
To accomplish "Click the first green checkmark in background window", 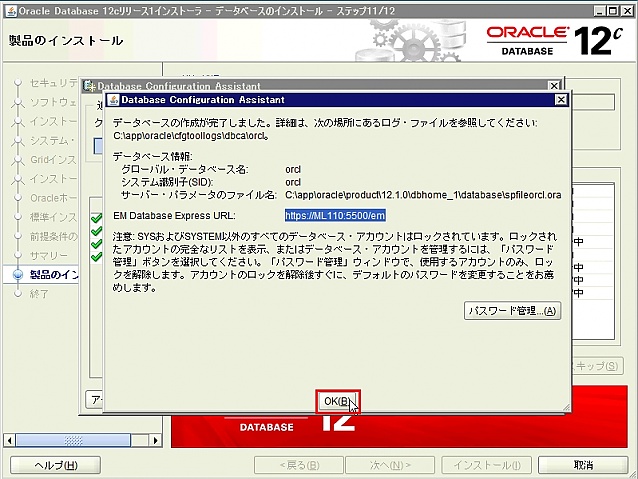I will pos(96,219).
